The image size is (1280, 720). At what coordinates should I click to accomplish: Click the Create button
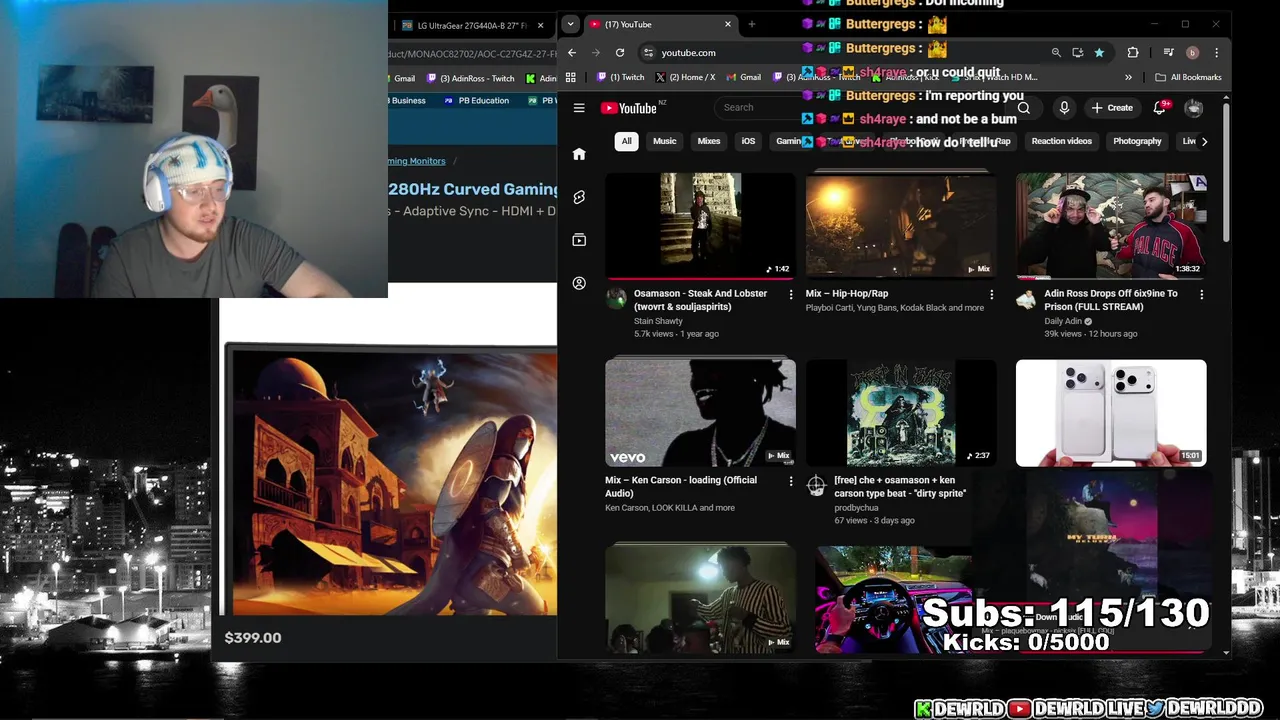[1112, 108]
